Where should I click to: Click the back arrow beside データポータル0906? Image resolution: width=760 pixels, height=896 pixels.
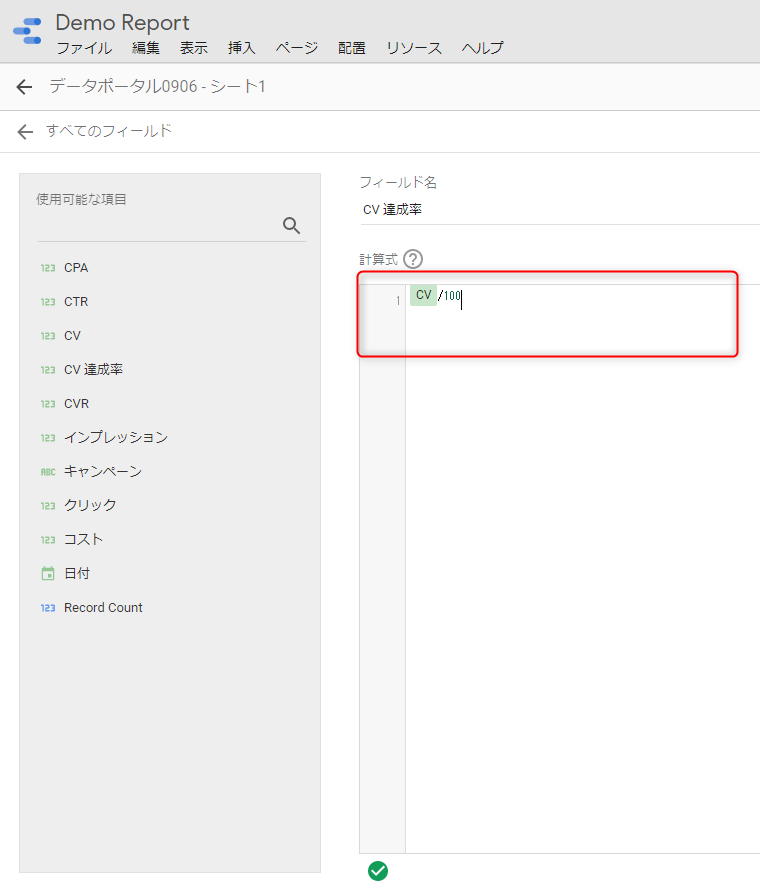tap(25, 87)
